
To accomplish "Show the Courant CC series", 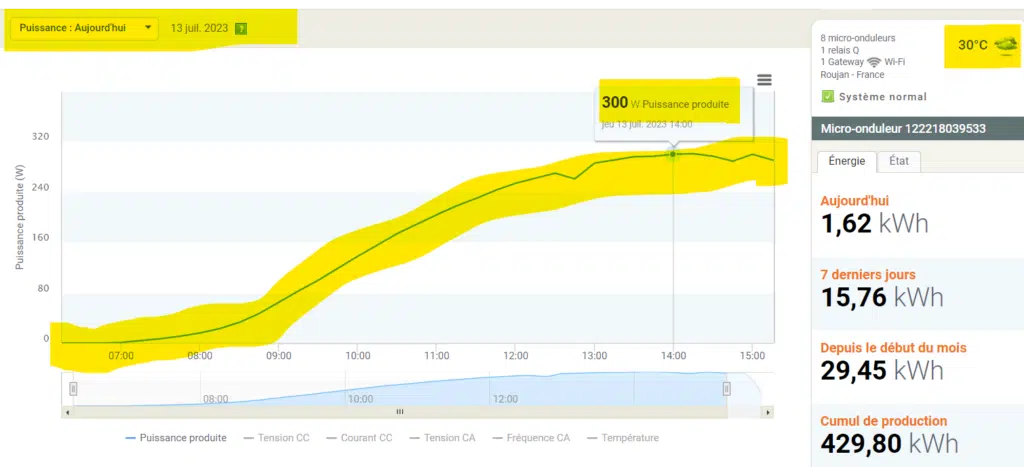I will pos(359,438).
